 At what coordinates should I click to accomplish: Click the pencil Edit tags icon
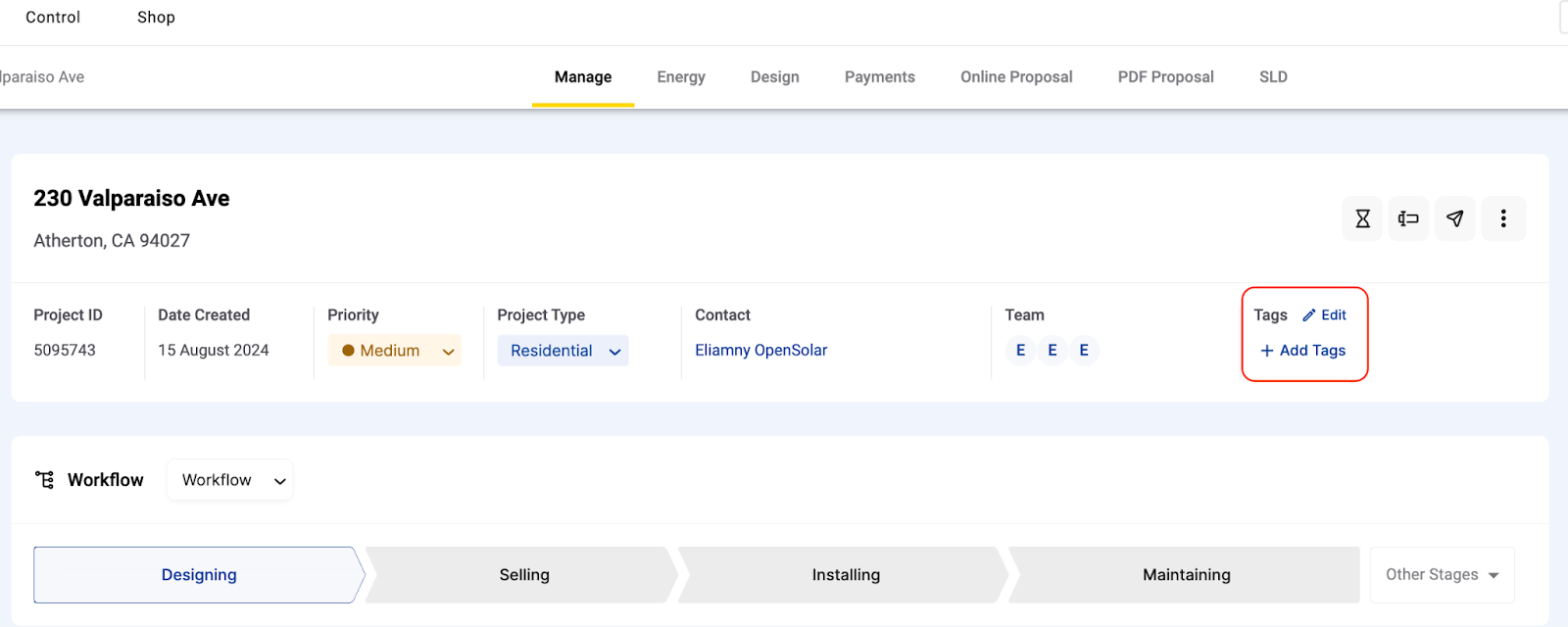click(1308, 315)
